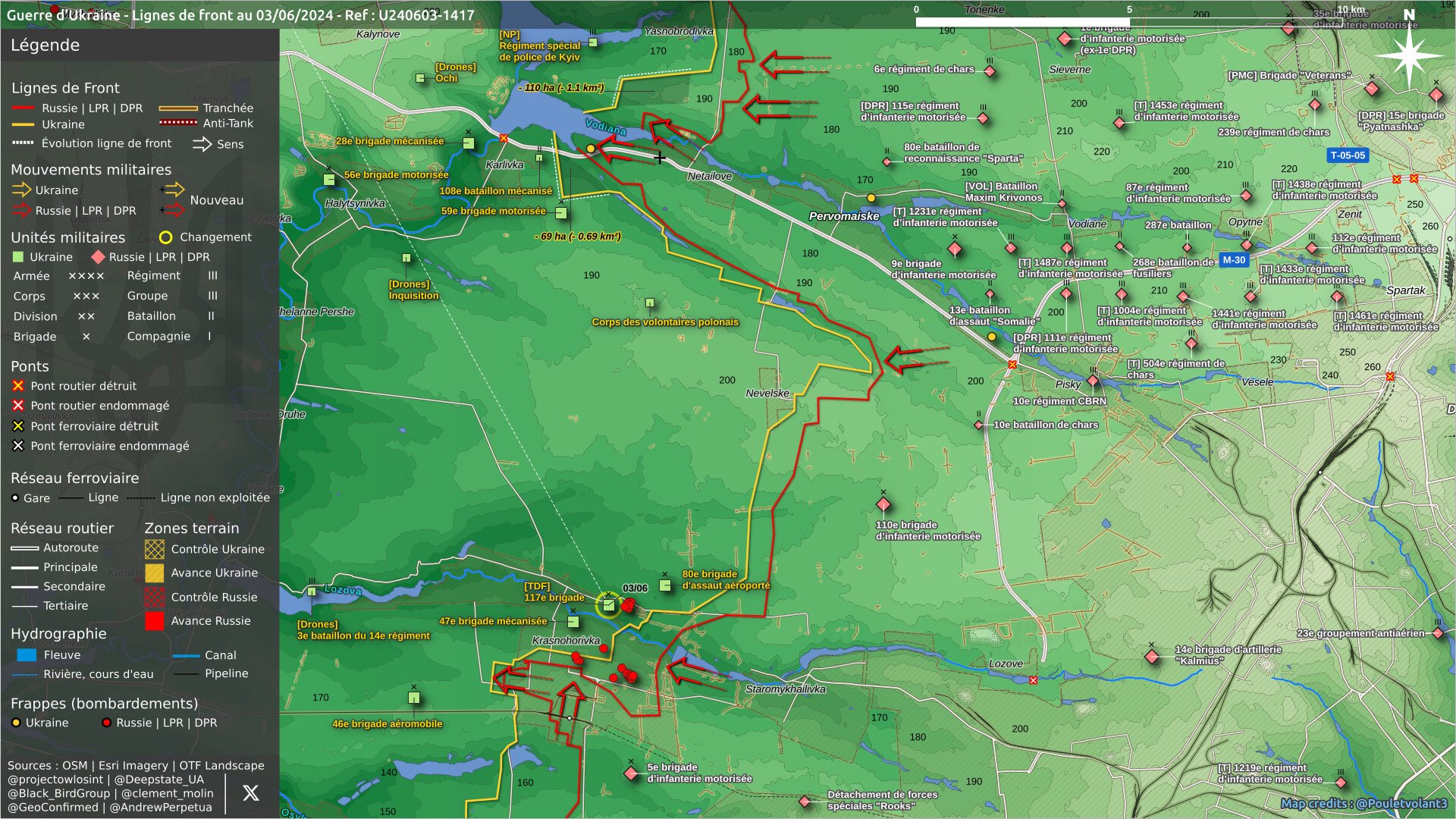Click the yellow 'Changement' circle in the legend
1456x819 pixels.
(x=165, y=237)
